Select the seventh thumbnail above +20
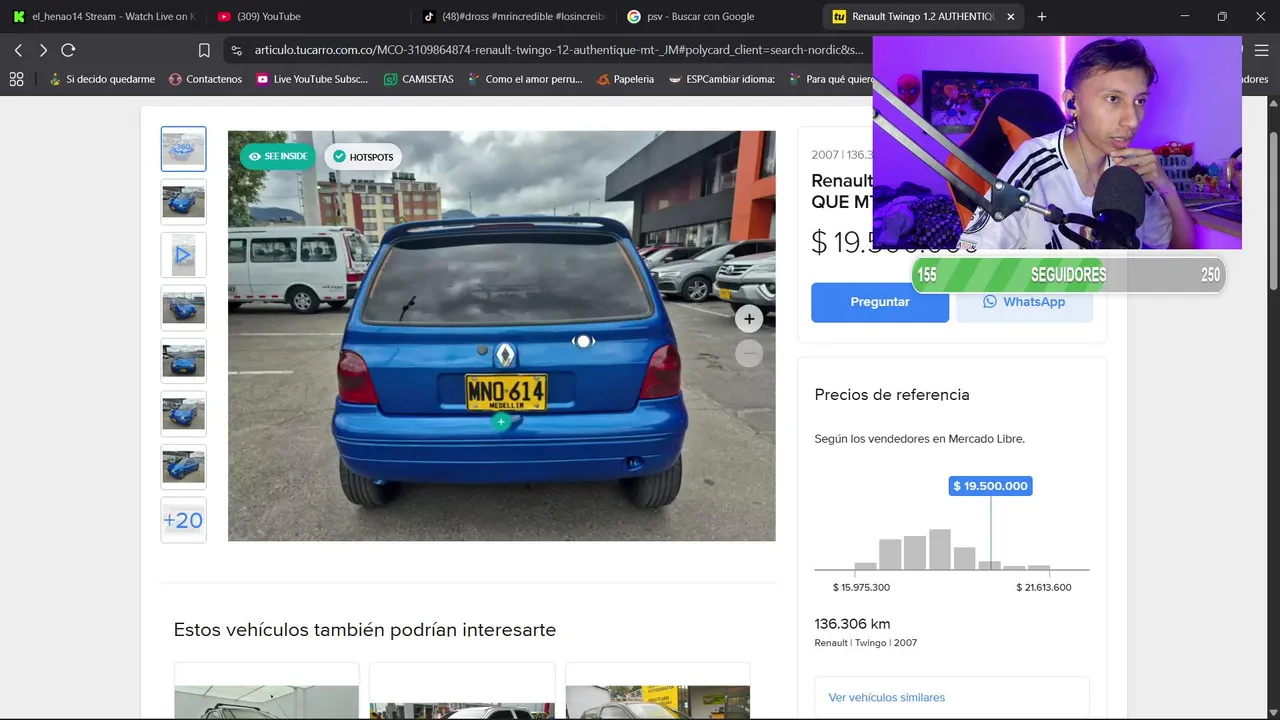The width and height of the screenshot is (1280, 720). click(x=183, y=467)
